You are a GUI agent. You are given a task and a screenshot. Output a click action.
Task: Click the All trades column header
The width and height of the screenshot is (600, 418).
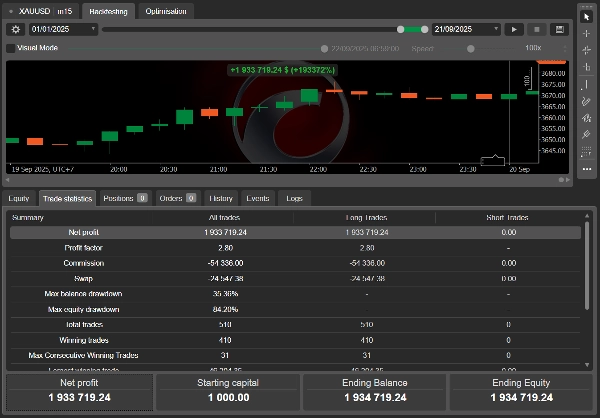coord(224,217)
